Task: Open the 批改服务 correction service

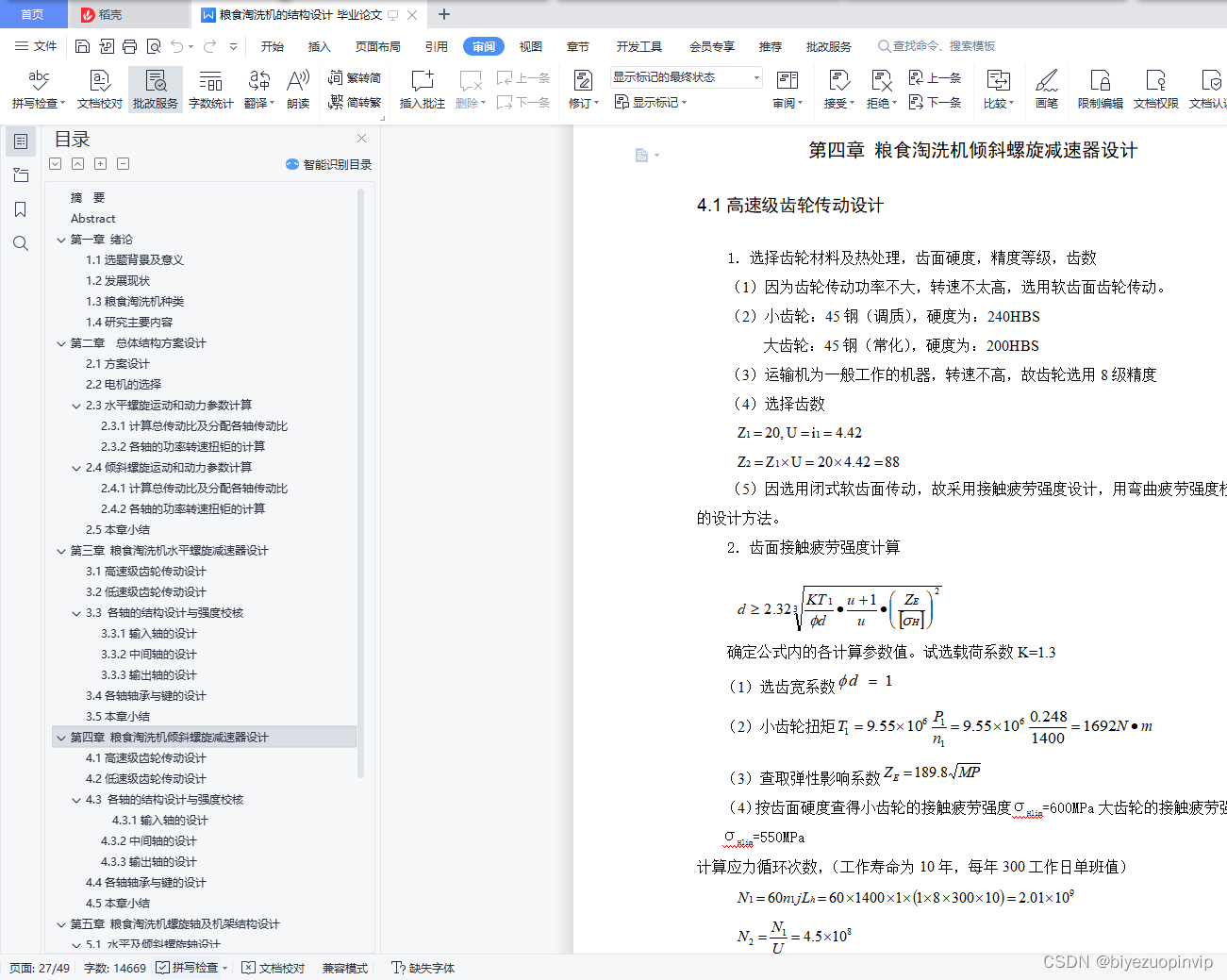Action: 156,90
